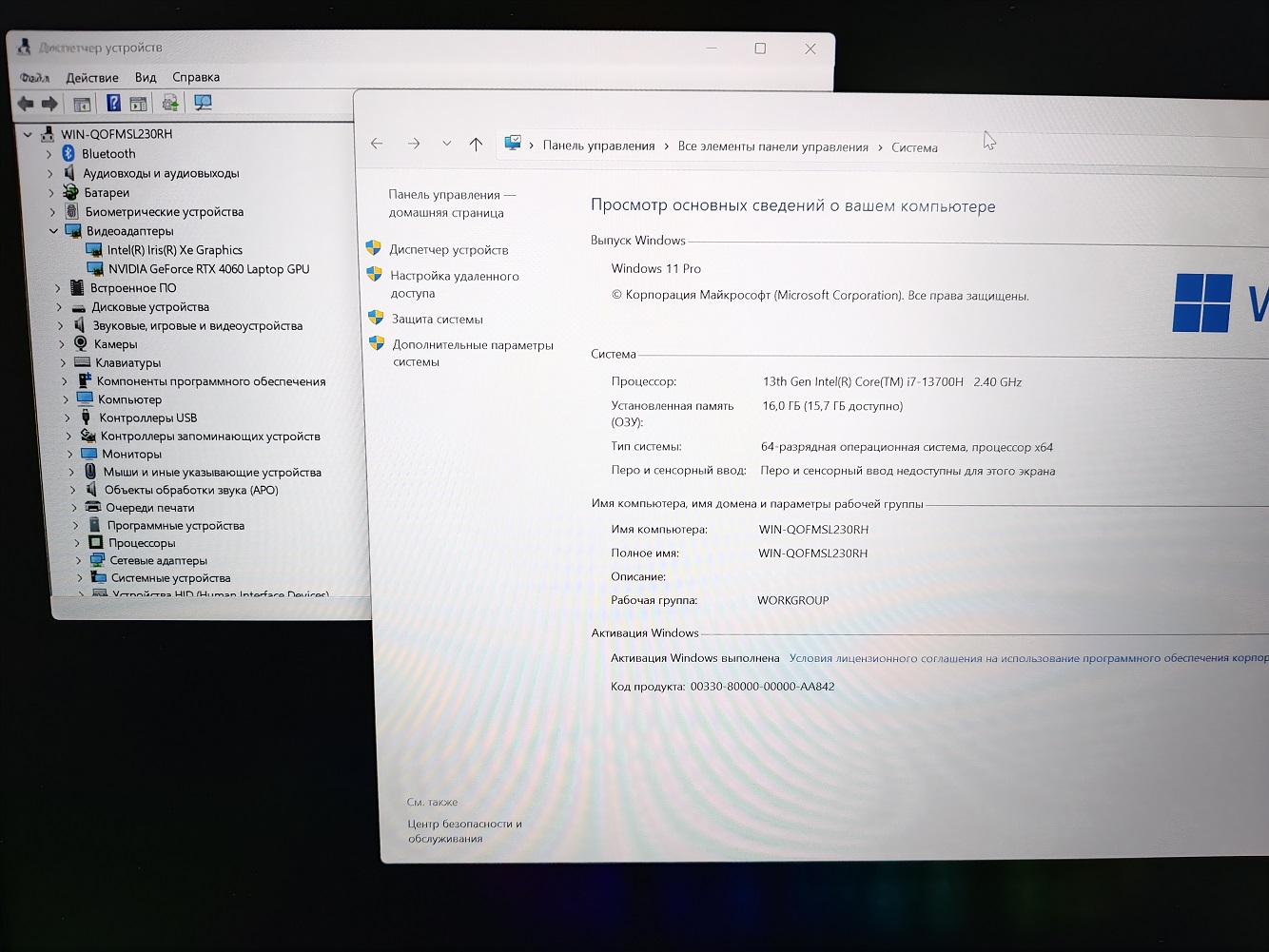Screen dimensions: 1269x952
Task: Select the USB icon beside Контроллеры USB
Action: 87,418
